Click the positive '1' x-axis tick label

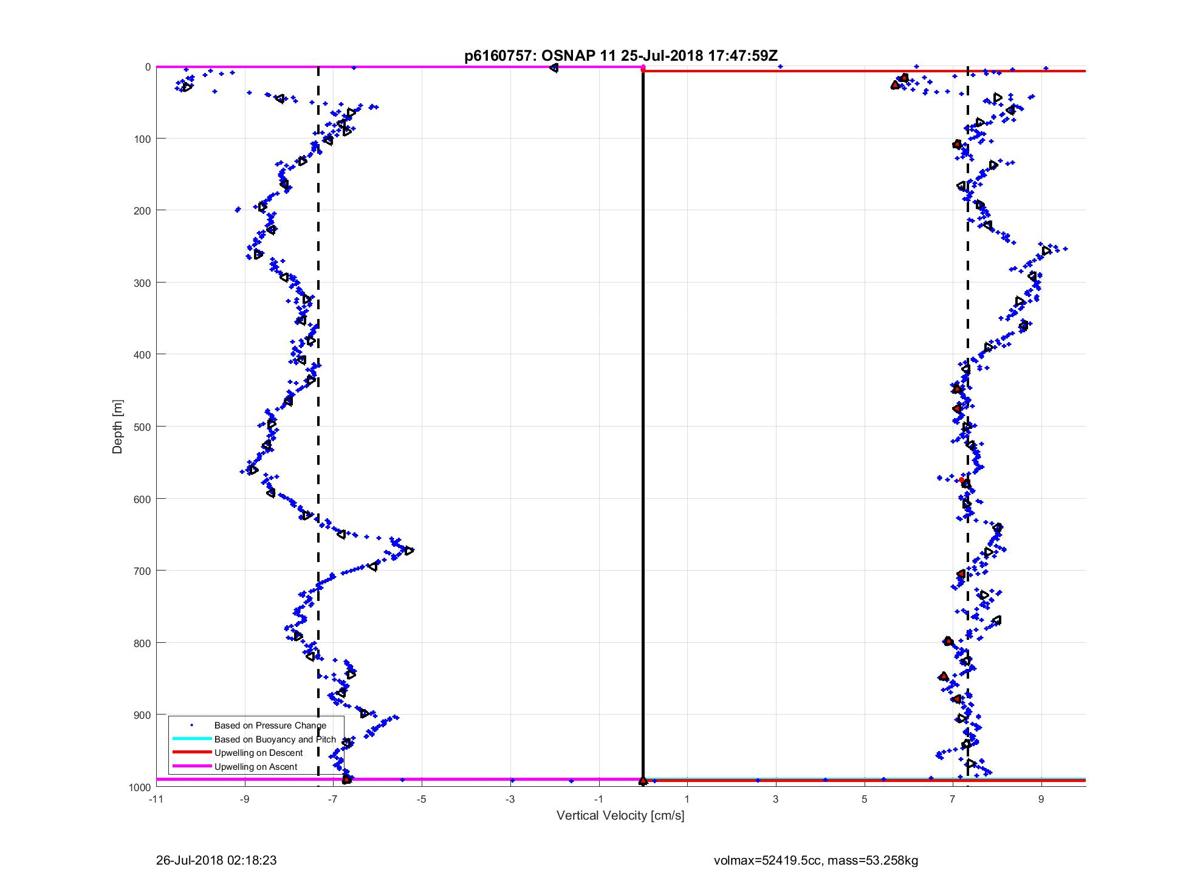coord(687,798)
